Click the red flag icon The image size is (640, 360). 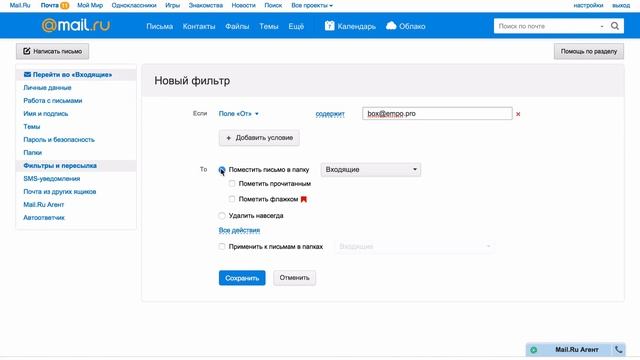304,199
